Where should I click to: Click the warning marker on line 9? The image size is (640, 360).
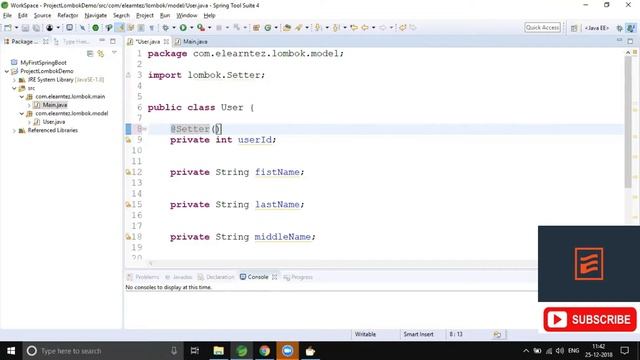pos(128,140)
